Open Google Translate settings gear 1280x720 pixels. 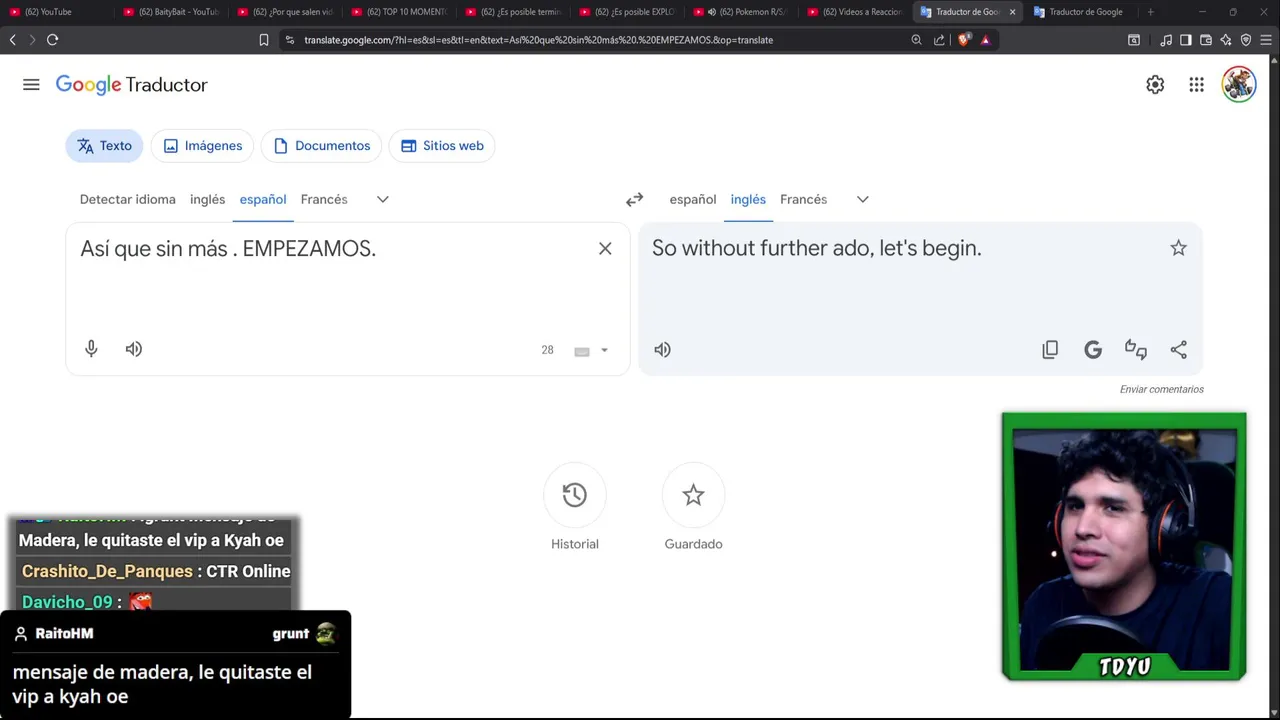point(1155,85)
